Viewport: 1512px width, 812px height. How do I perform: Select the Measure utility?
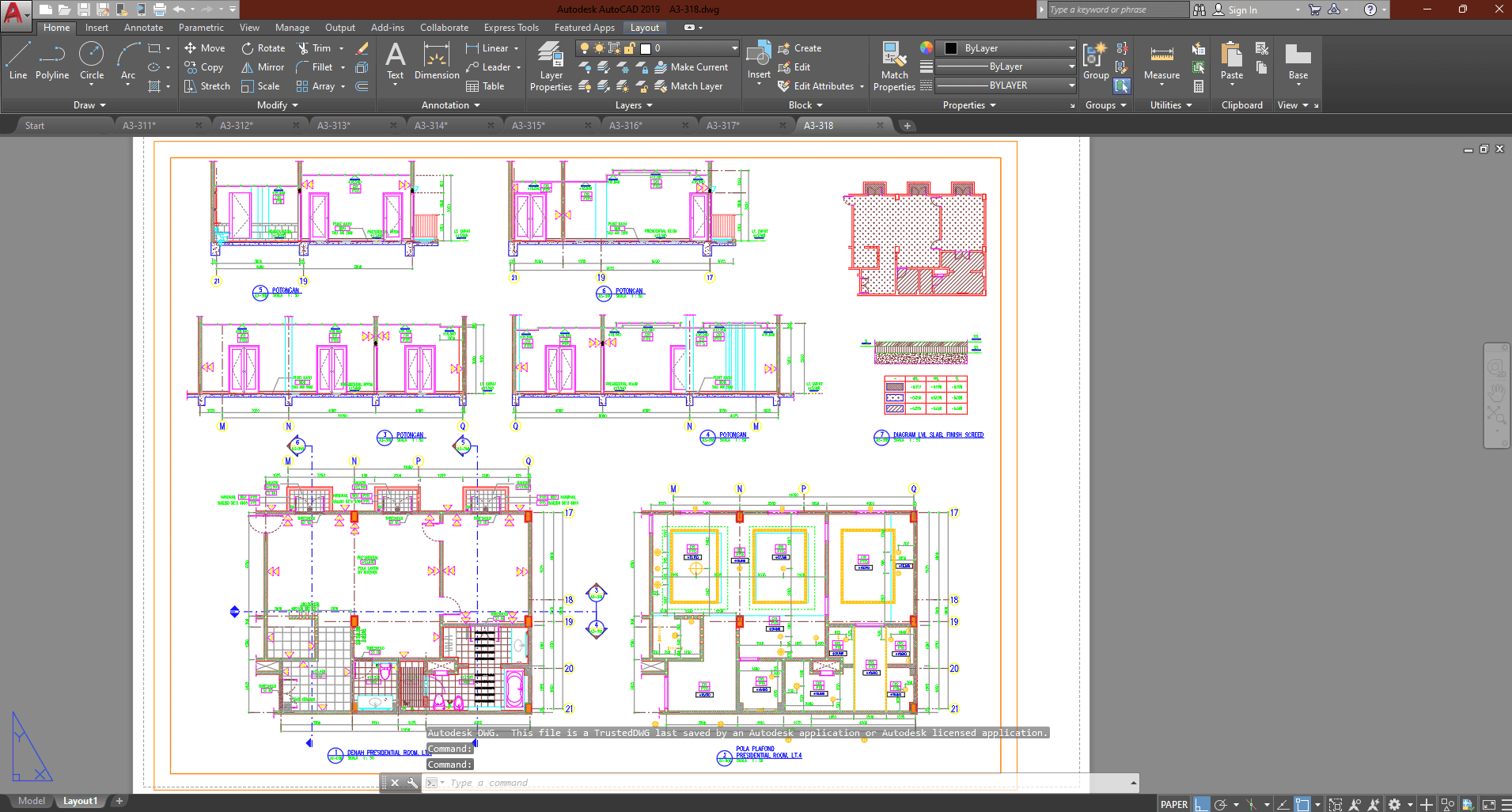(1161, 62)
